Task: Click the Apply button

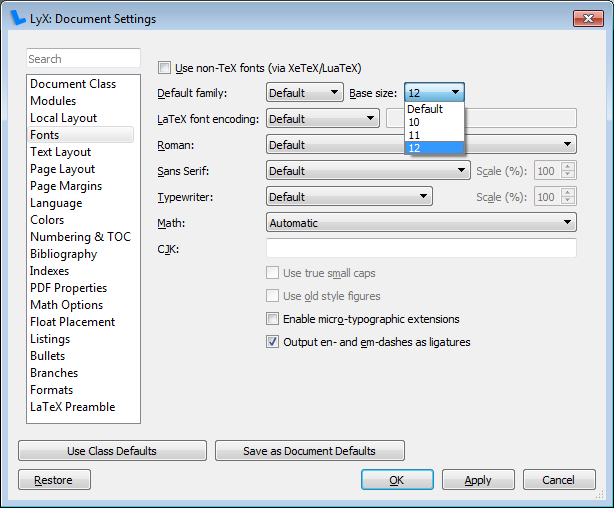Action: 478,480
